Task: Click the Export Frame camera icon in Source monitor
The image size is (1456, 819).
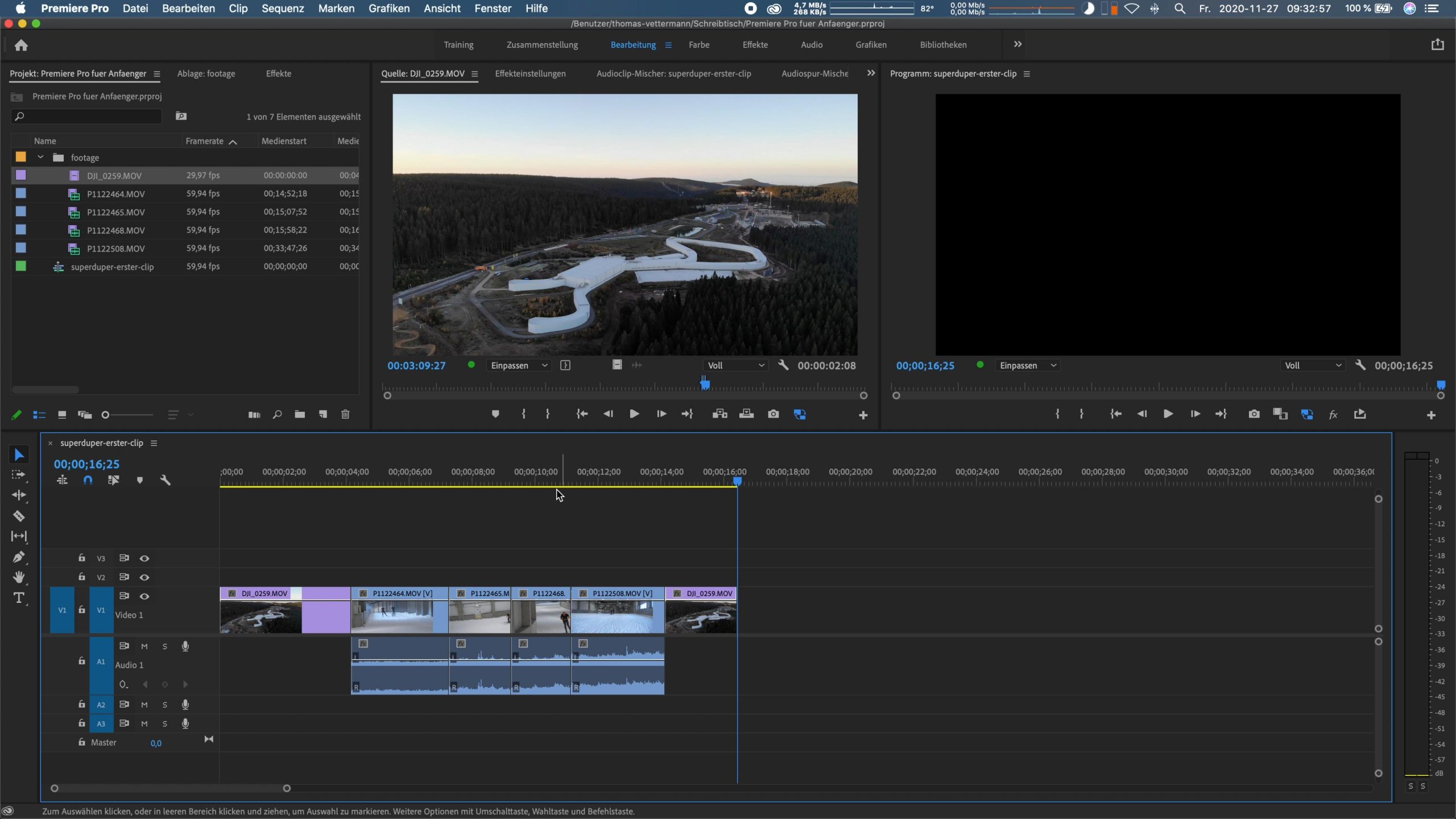Action: click(x=773, y=414)
